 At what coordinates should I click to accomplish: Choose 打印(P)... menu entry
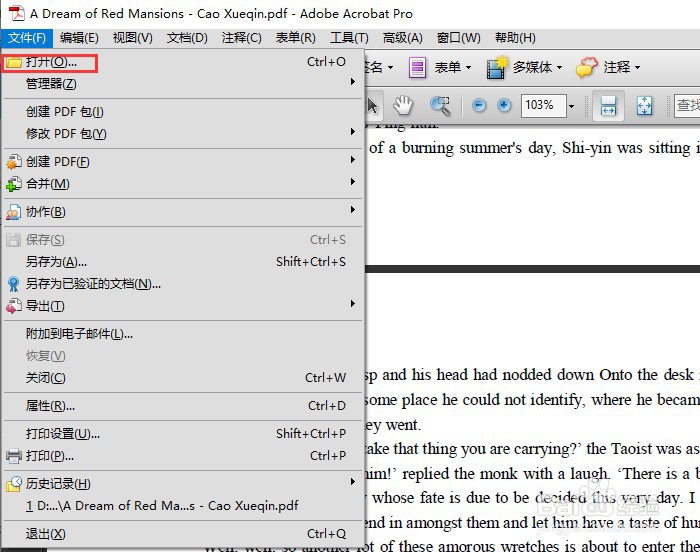click(x=182, y=456)
